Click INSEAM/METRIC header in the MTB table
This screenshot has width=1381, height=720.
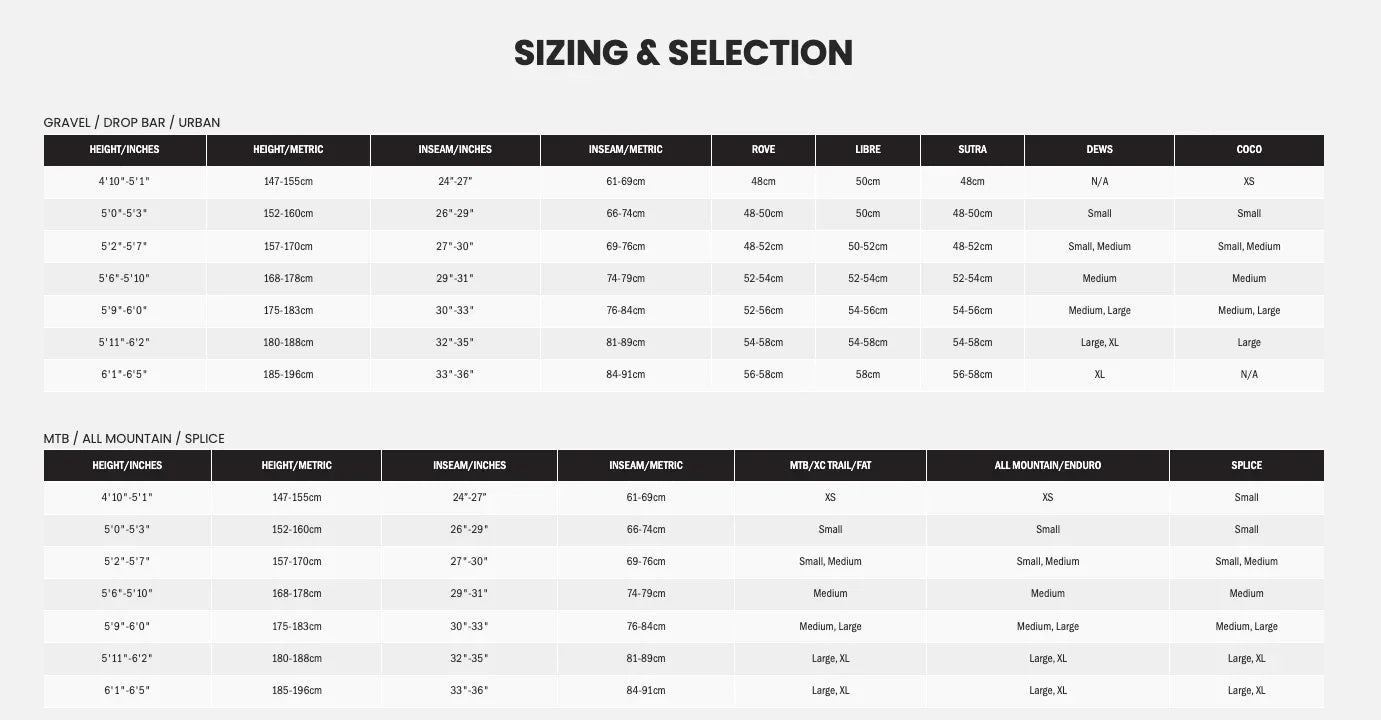[x=646, y=466]
